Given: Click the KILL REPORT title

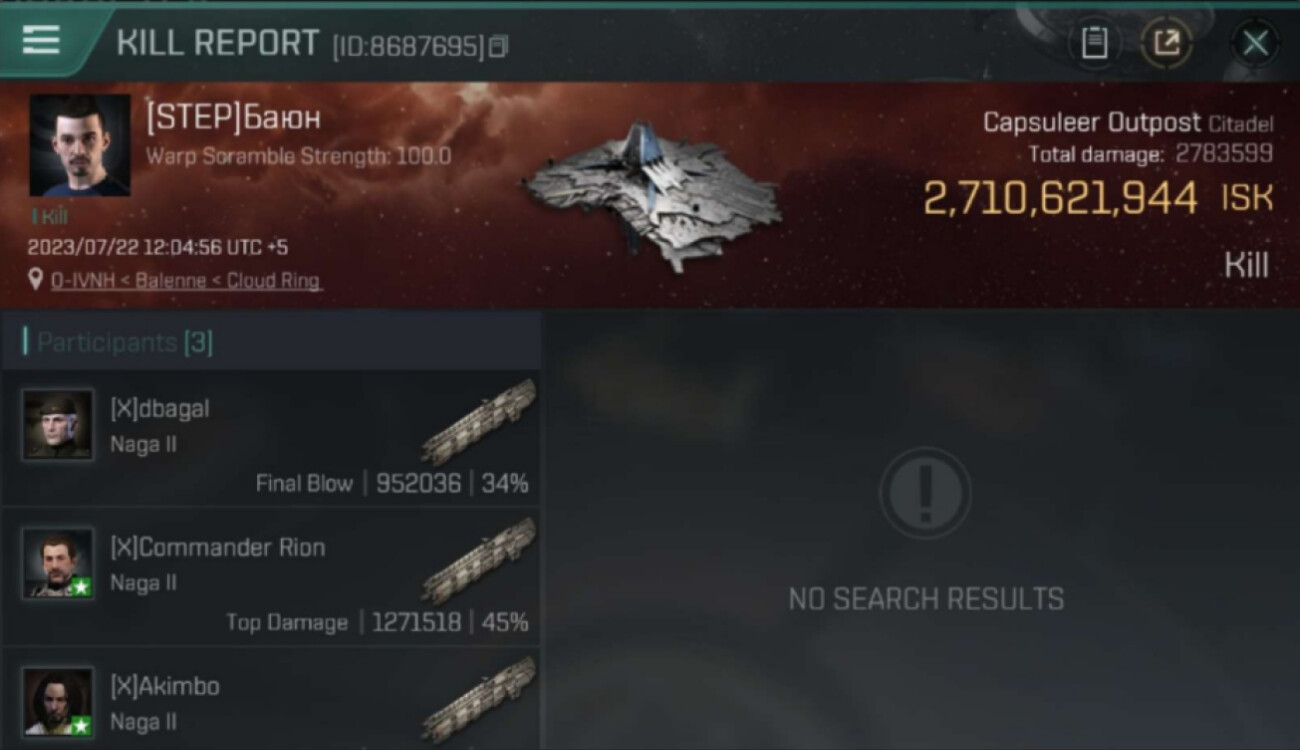Looking at the screenshot, I should click(x=217, y=43).
